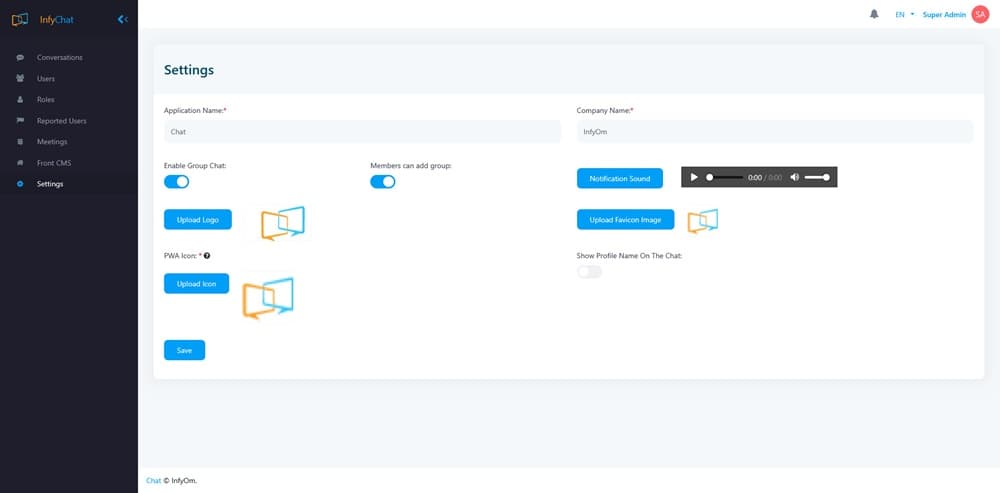Click the favicon preview image
This screenshot has height=493, width=1000.
coord(703,221)
